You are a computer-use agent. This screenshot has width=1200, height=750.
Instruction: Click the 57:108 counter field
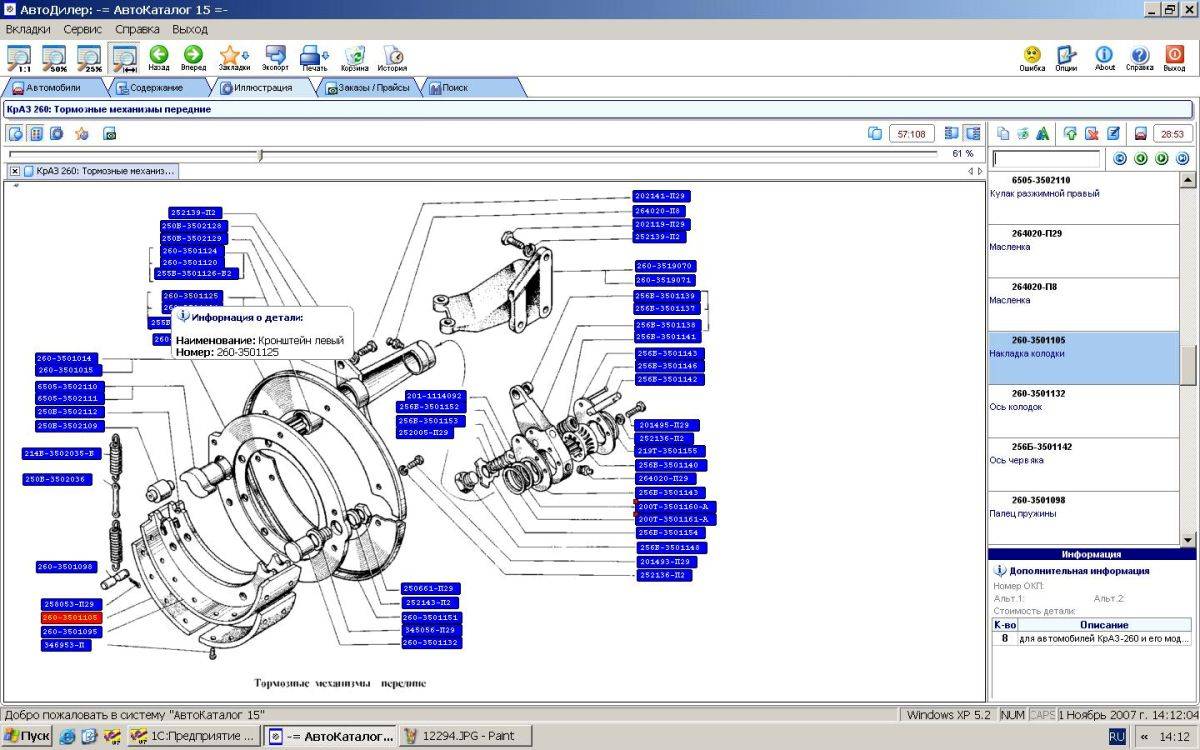911,133
